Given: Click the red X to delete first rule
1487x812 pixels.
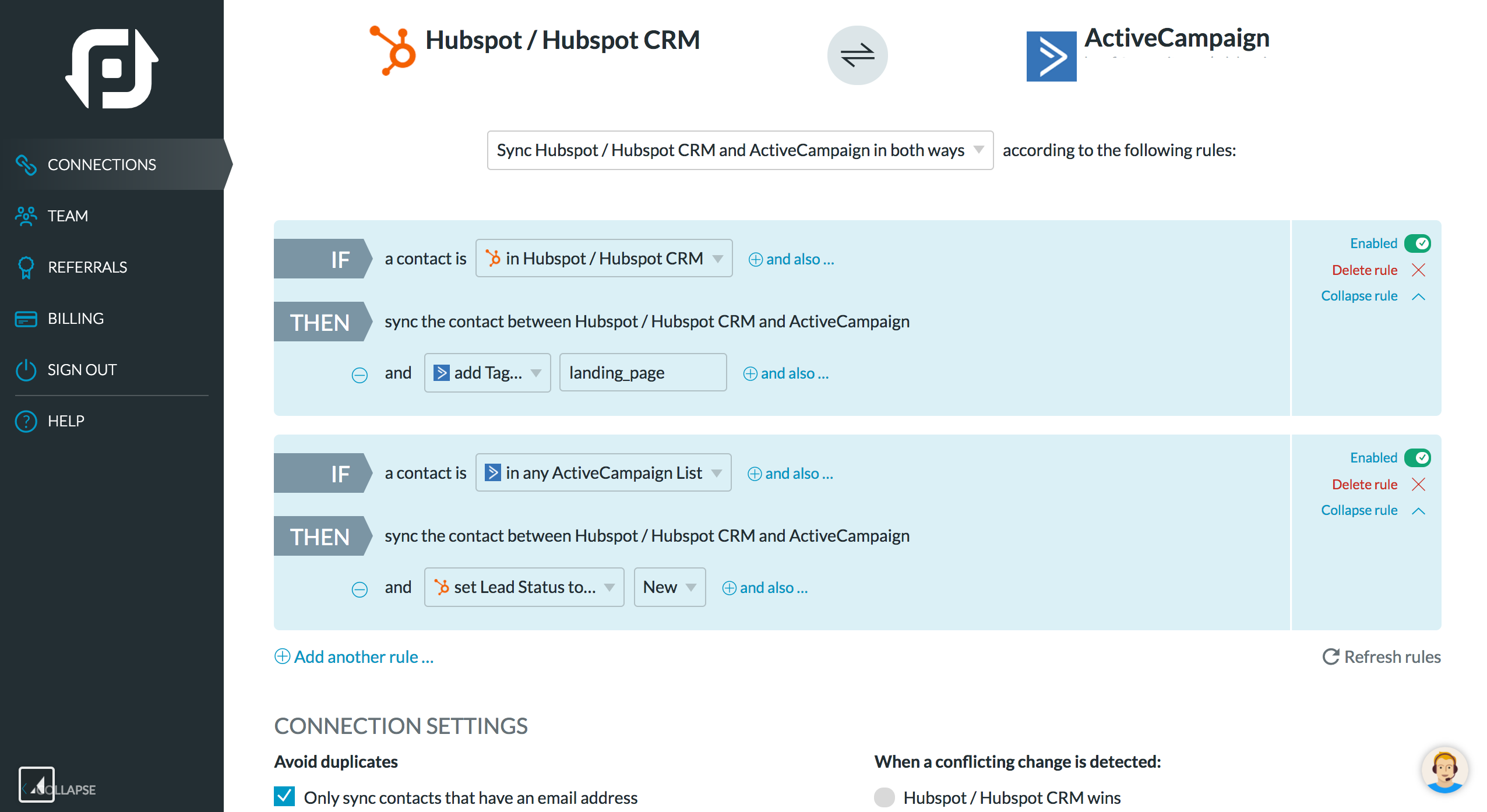Looking at the screenshot, I should pyautogui.click(x=1418, y=270).
